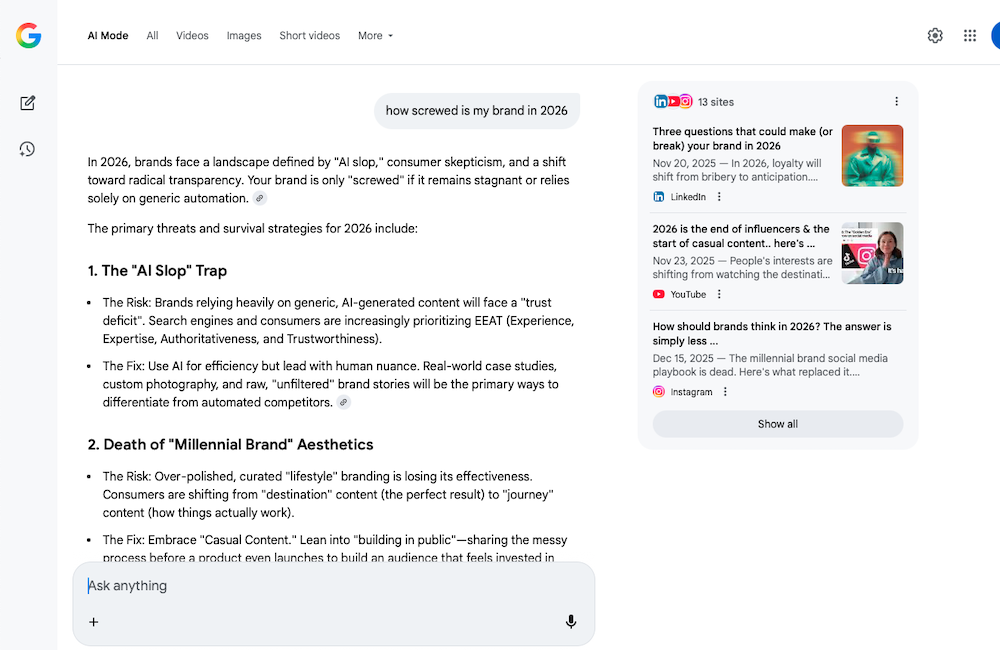Image resolution: width=1000 pixels, height=650 pixels.
Task: Switch to the Images tab
Action: click(x=244, y=36)
